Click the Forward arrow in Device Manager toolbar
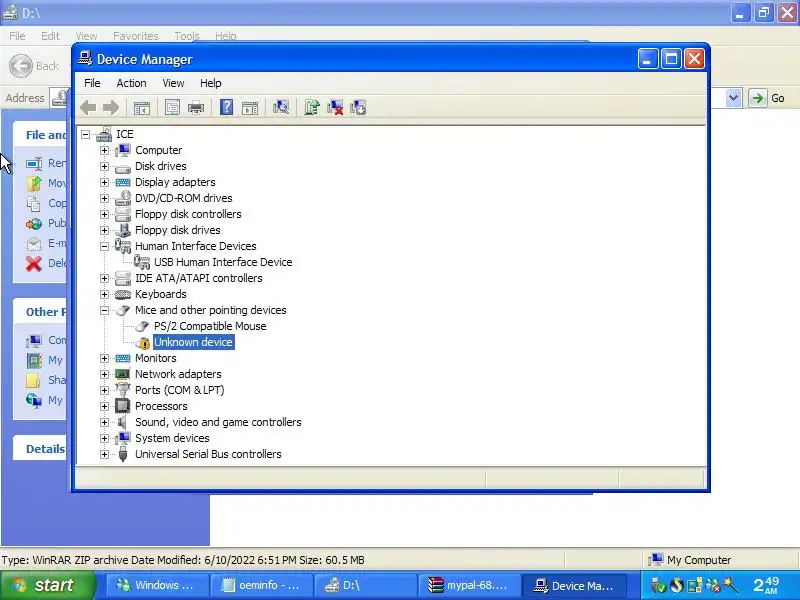Viewport: 800px width, 600px height. pyautogui.click(x=110, y=108)
